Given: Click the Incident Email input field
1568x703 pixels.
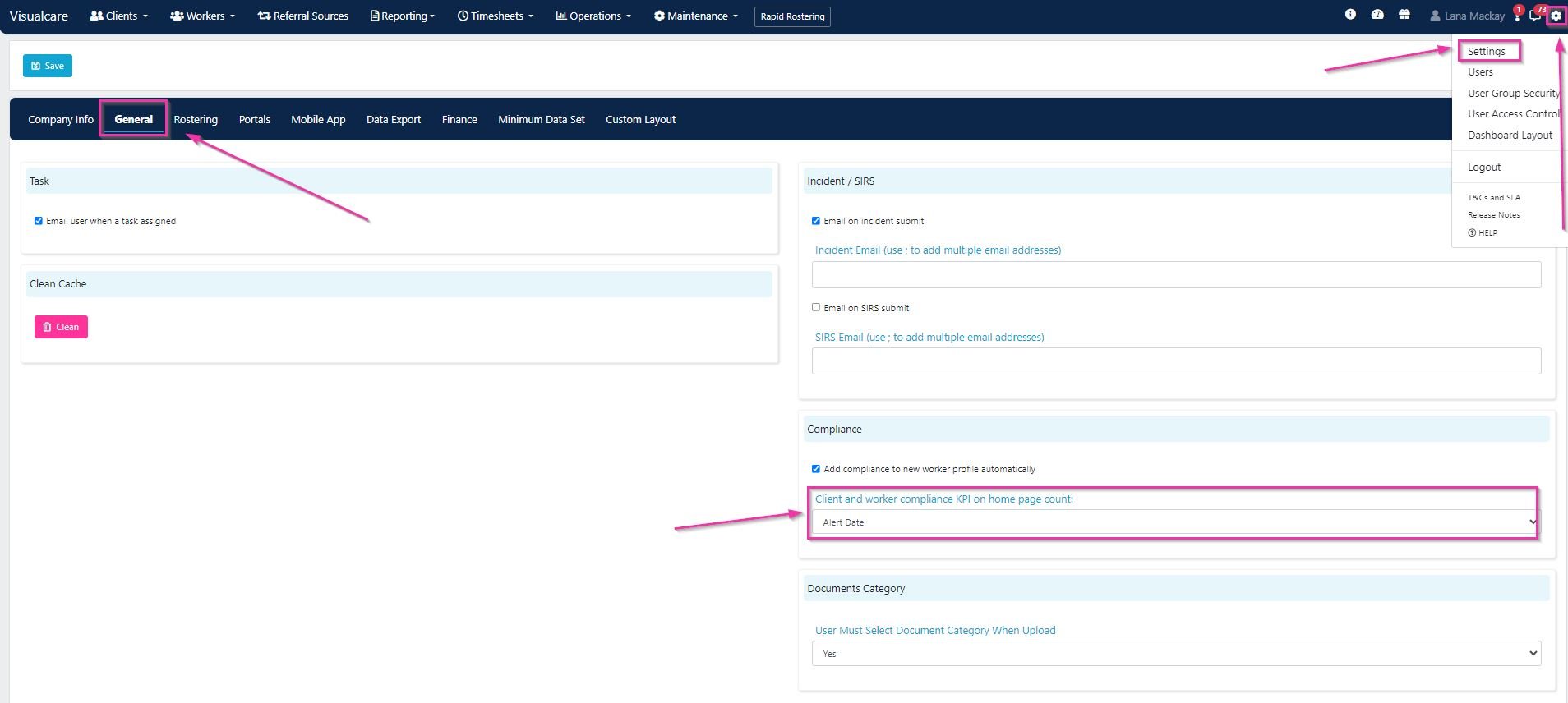Looking at the screenshot, I should click(1176, 274).
